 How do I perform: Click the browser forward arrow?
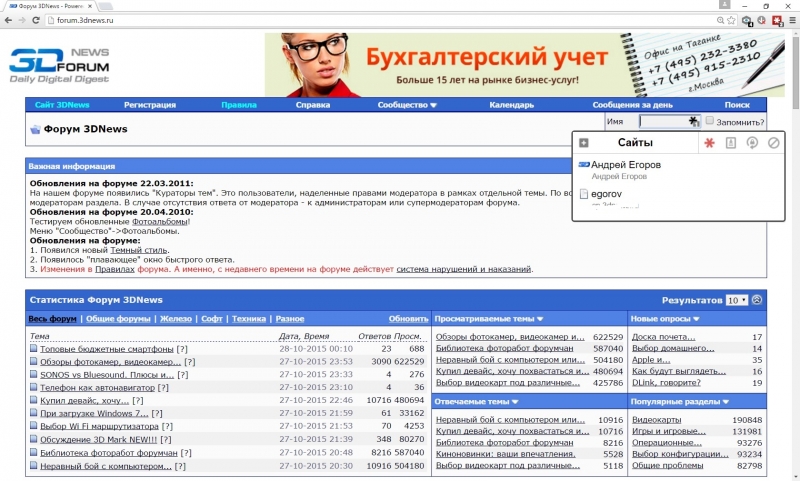tap(22, 20)
